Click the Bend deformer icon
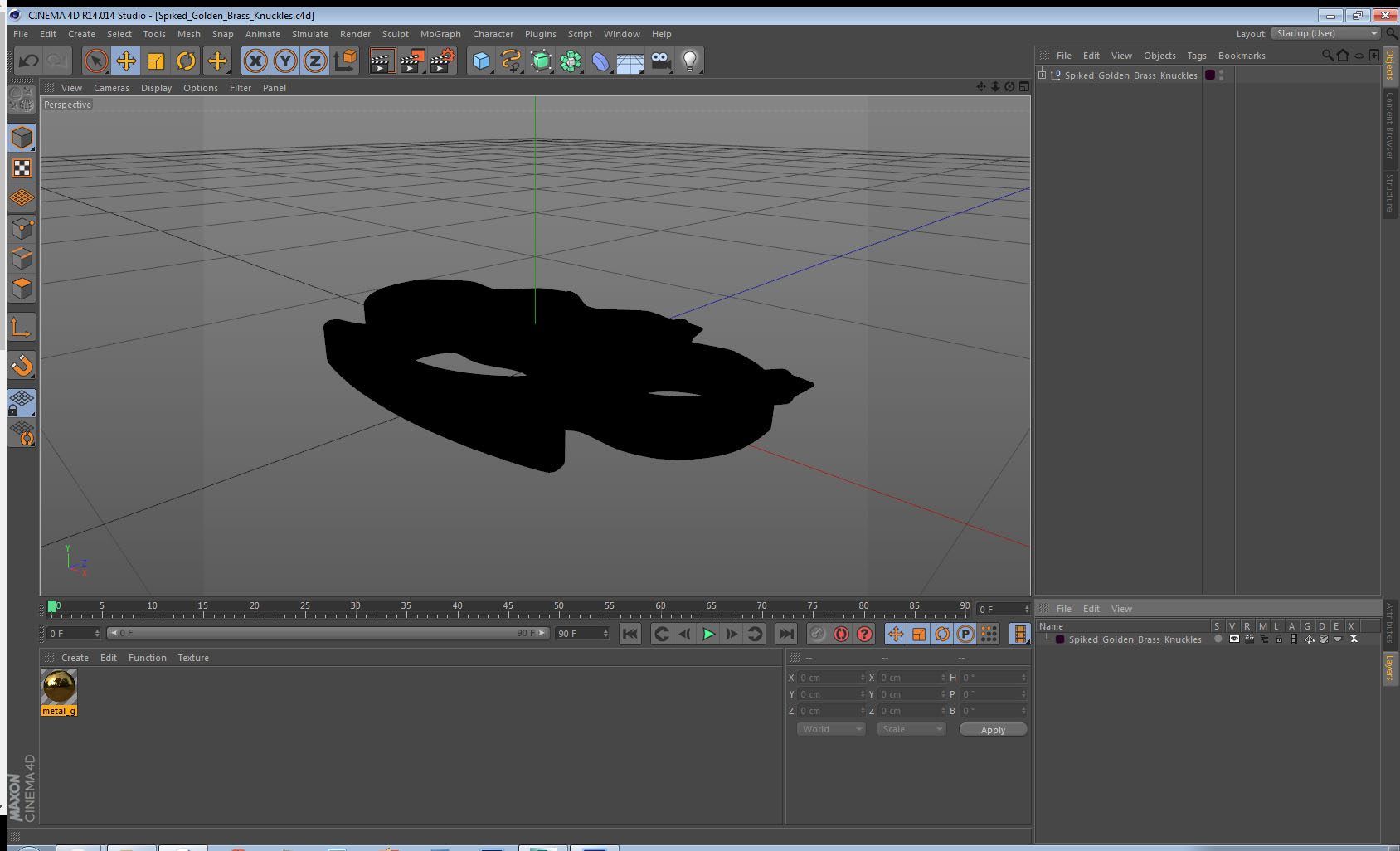 coord(600,61)
